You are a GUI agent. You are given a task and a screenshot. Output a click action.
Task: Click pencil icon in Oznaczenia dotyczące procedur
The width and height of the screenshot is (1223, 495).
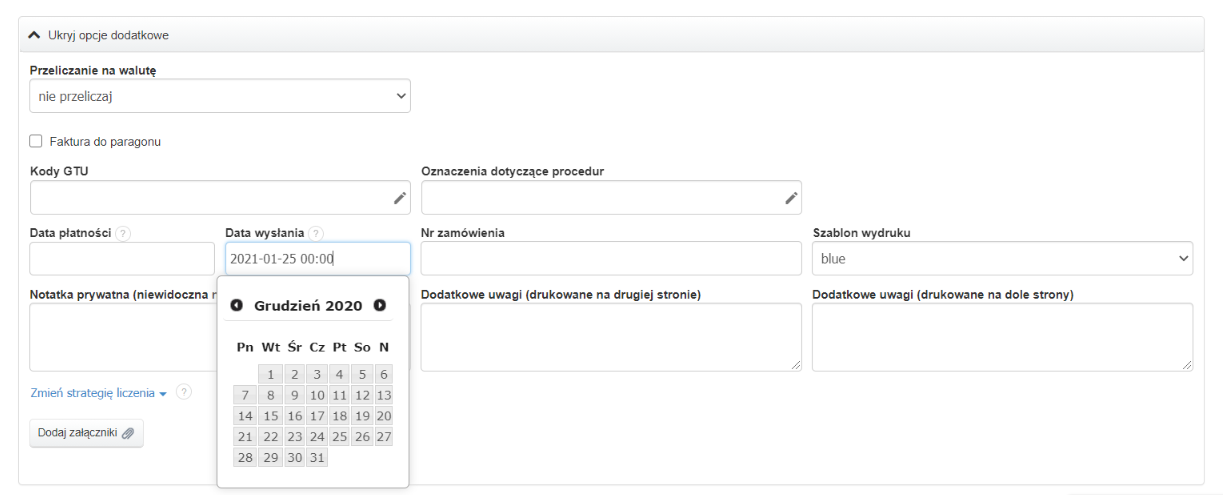791,198
